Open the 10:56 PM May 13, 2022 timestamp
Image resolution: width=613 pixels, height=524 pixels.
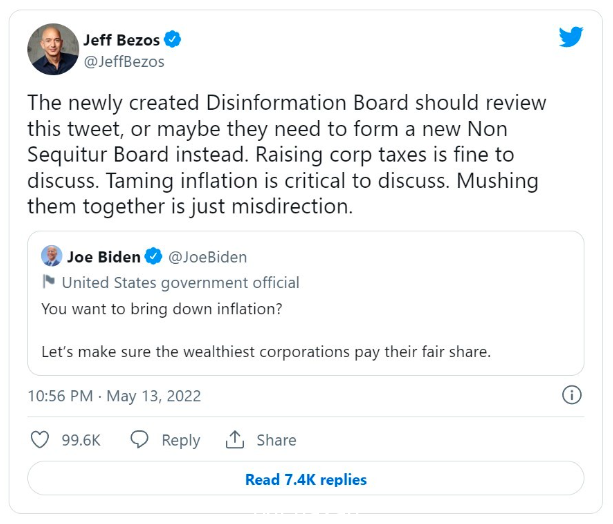114,396
